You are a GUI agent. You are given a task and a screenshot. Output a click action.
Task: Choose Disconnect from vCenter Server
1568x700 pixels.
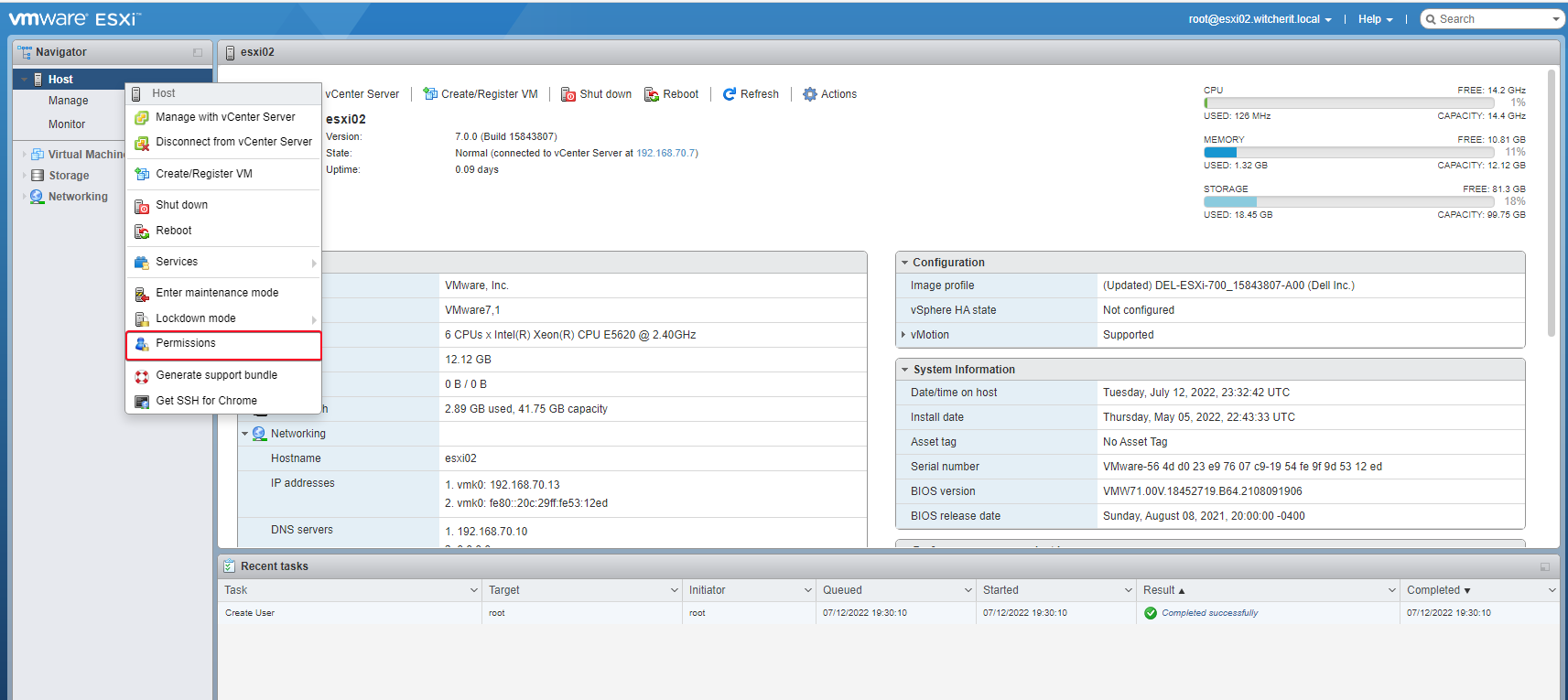point(223,142)
